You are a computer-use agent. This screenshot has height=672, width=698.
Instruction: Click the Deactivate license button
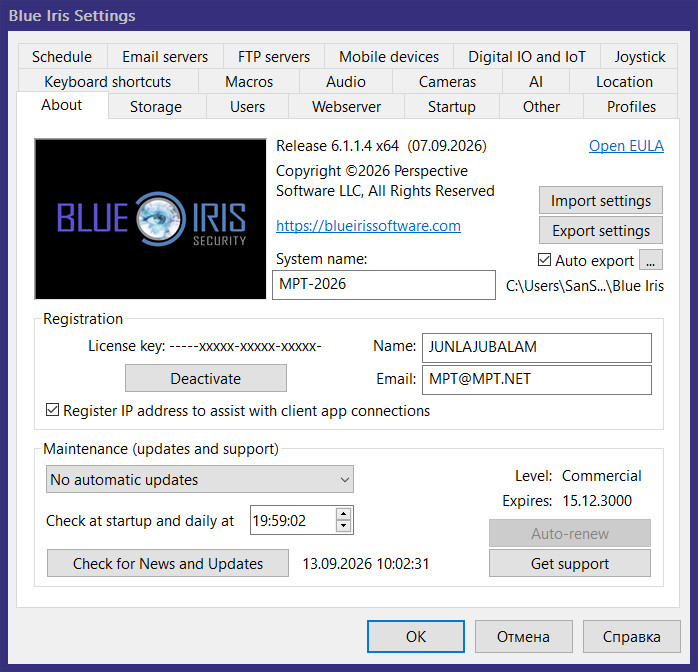[206, 378]
